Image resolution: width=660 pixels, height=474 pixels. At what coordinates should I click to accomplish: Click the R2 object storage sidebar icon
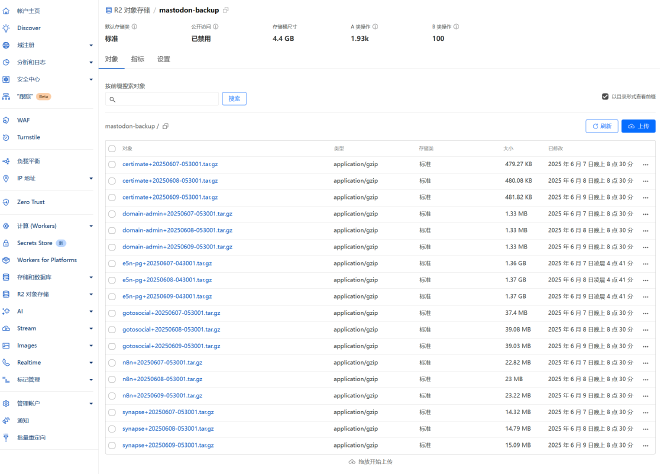[6, 294]
